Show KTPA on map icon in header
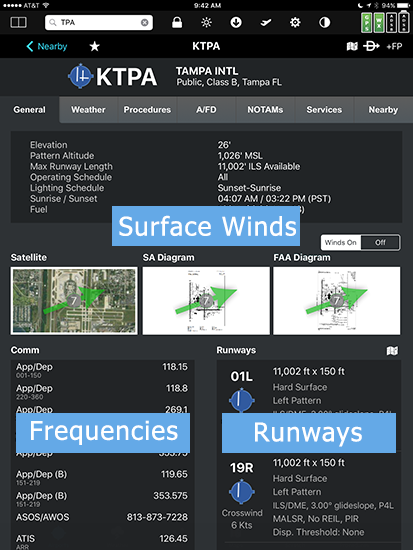 click(352, 46)
